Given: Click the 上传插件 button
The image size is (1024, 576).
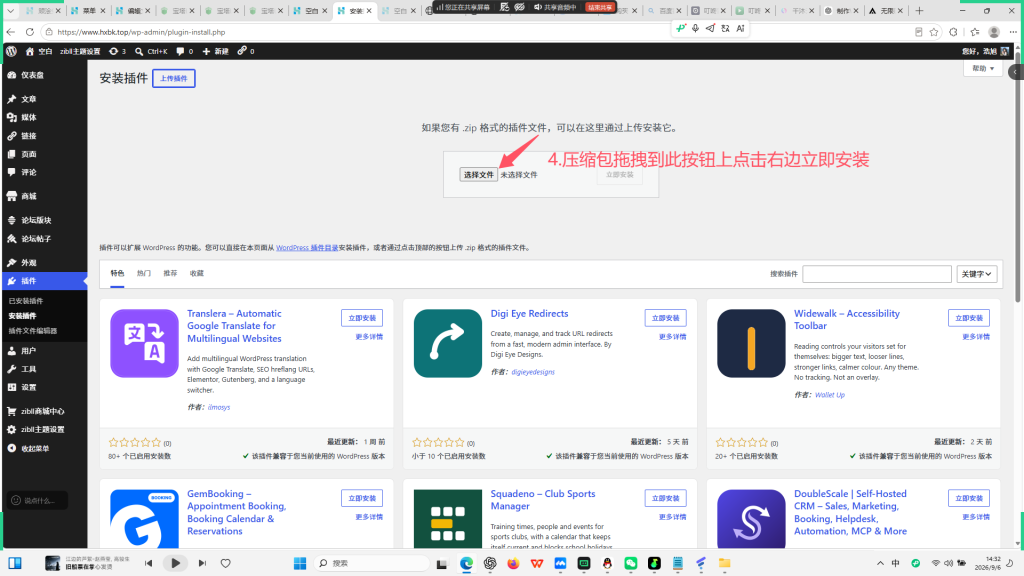Looking at the screenshot, I should click(174, 78).
